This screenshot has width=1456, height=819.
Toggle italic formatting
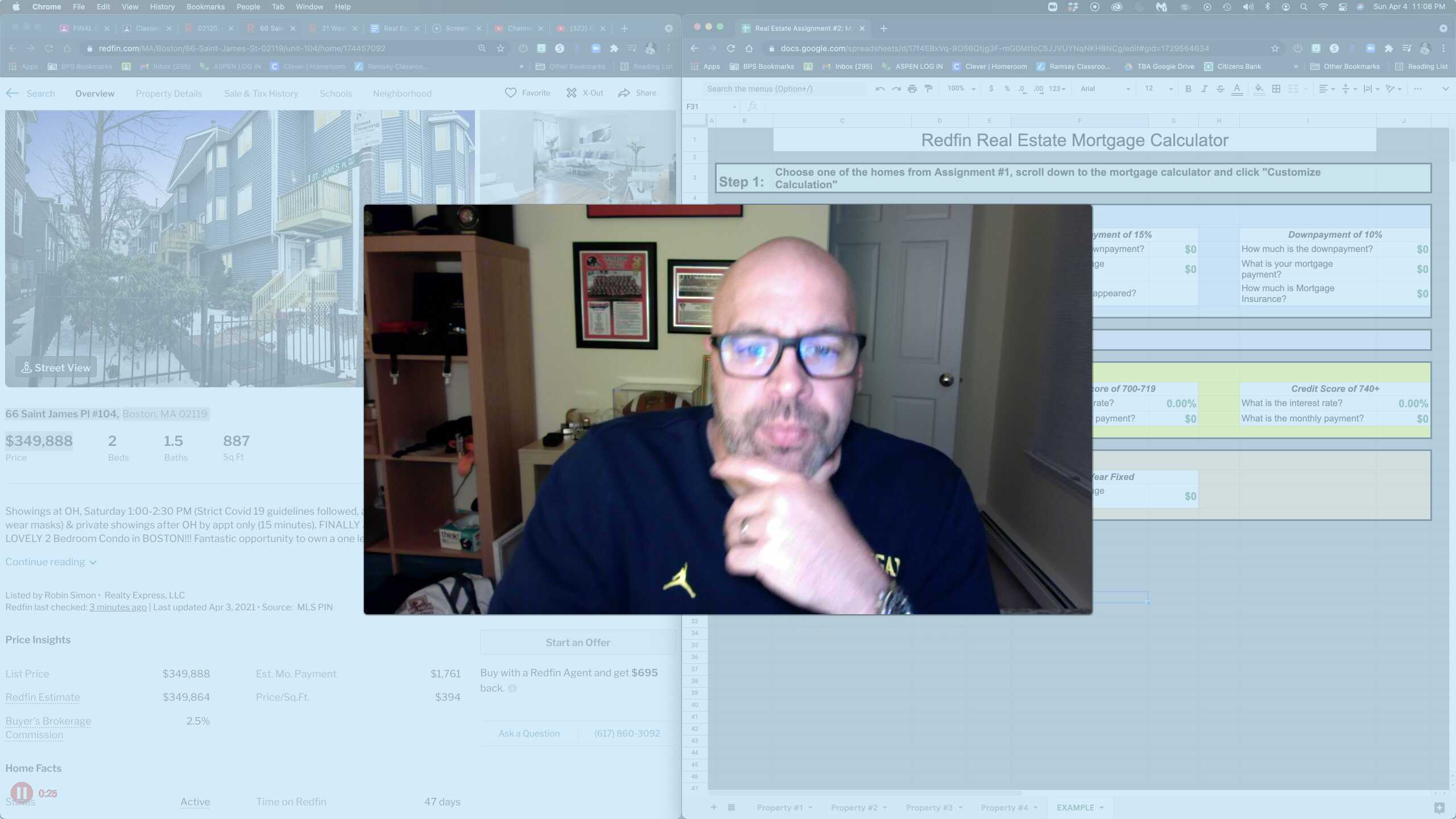[x=1204, y=89]
